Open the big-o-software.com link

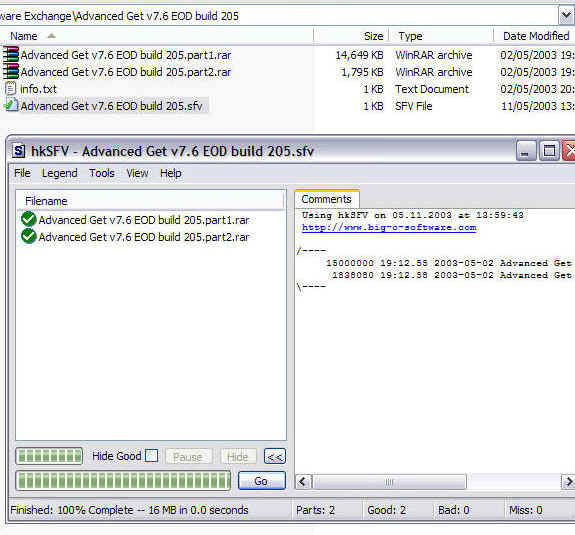(x=389, y=227)
